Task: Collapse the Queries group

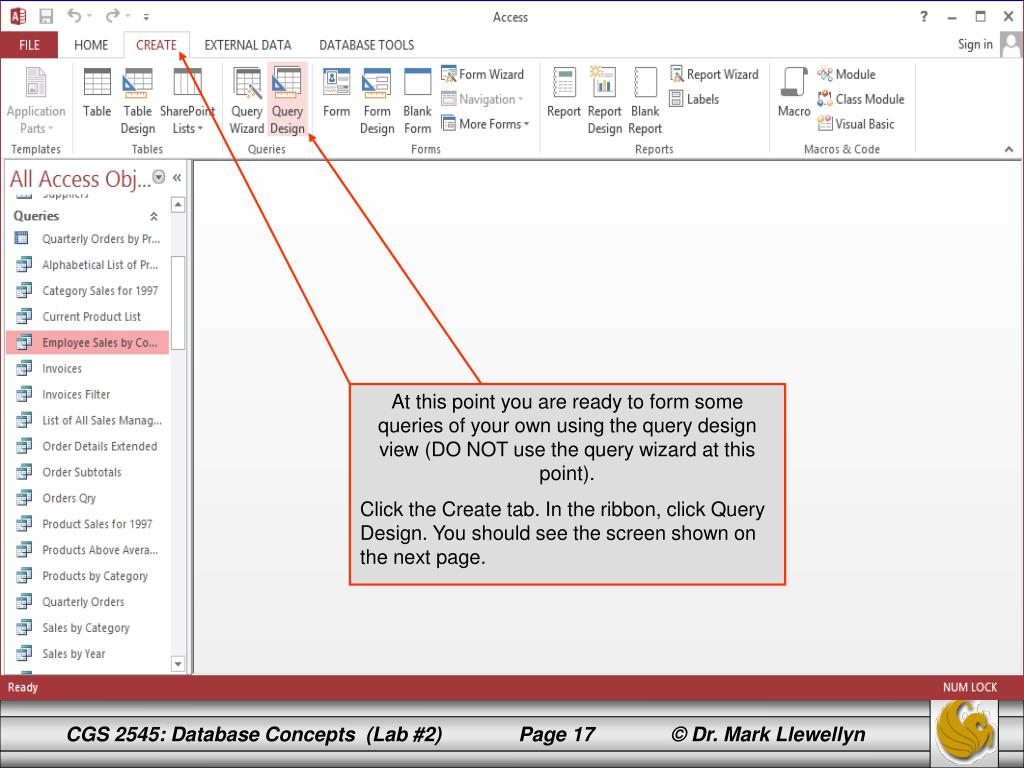Action: click(154, 216)
